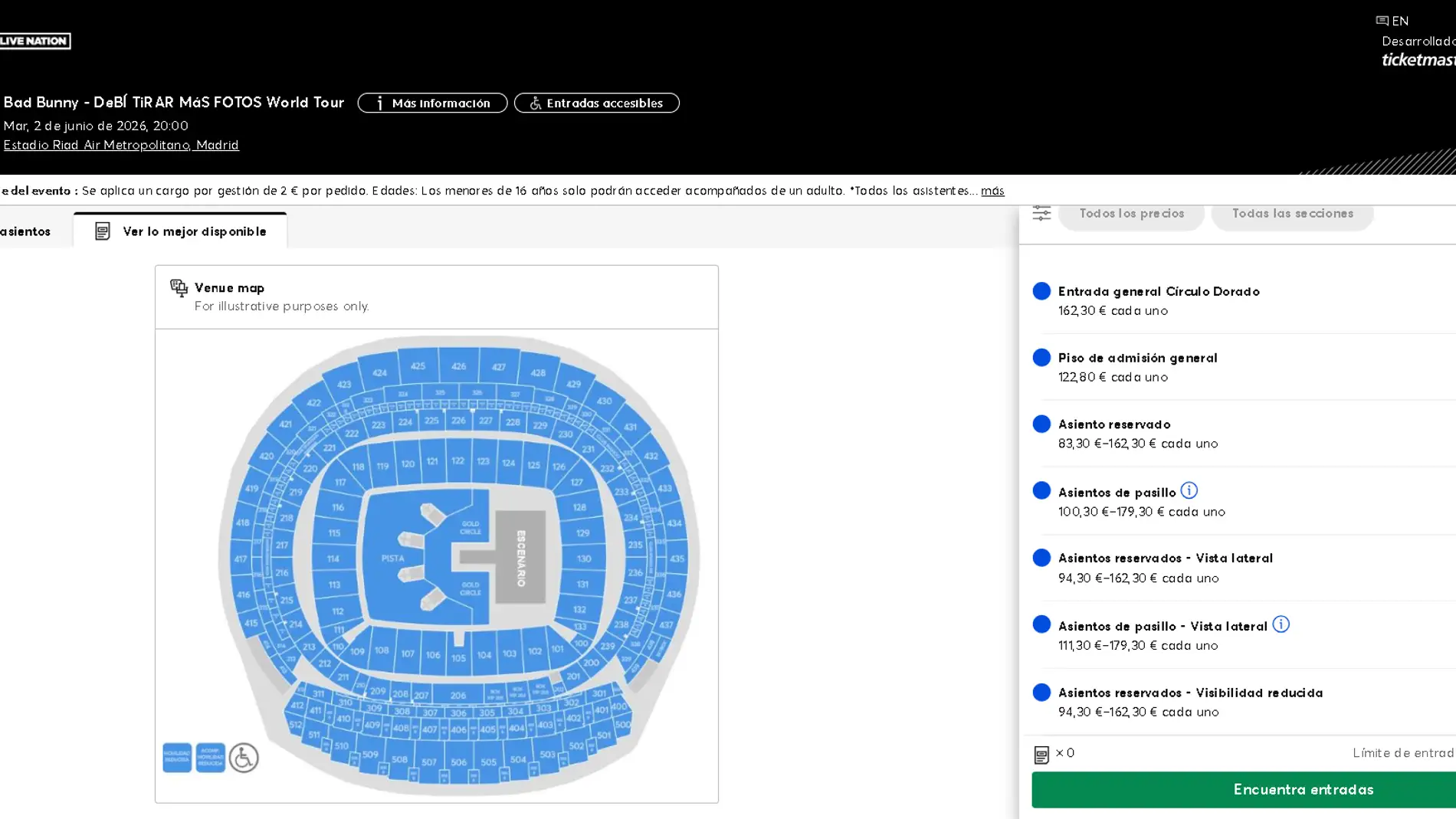Switch to the asientos tab

coord(25,230)
